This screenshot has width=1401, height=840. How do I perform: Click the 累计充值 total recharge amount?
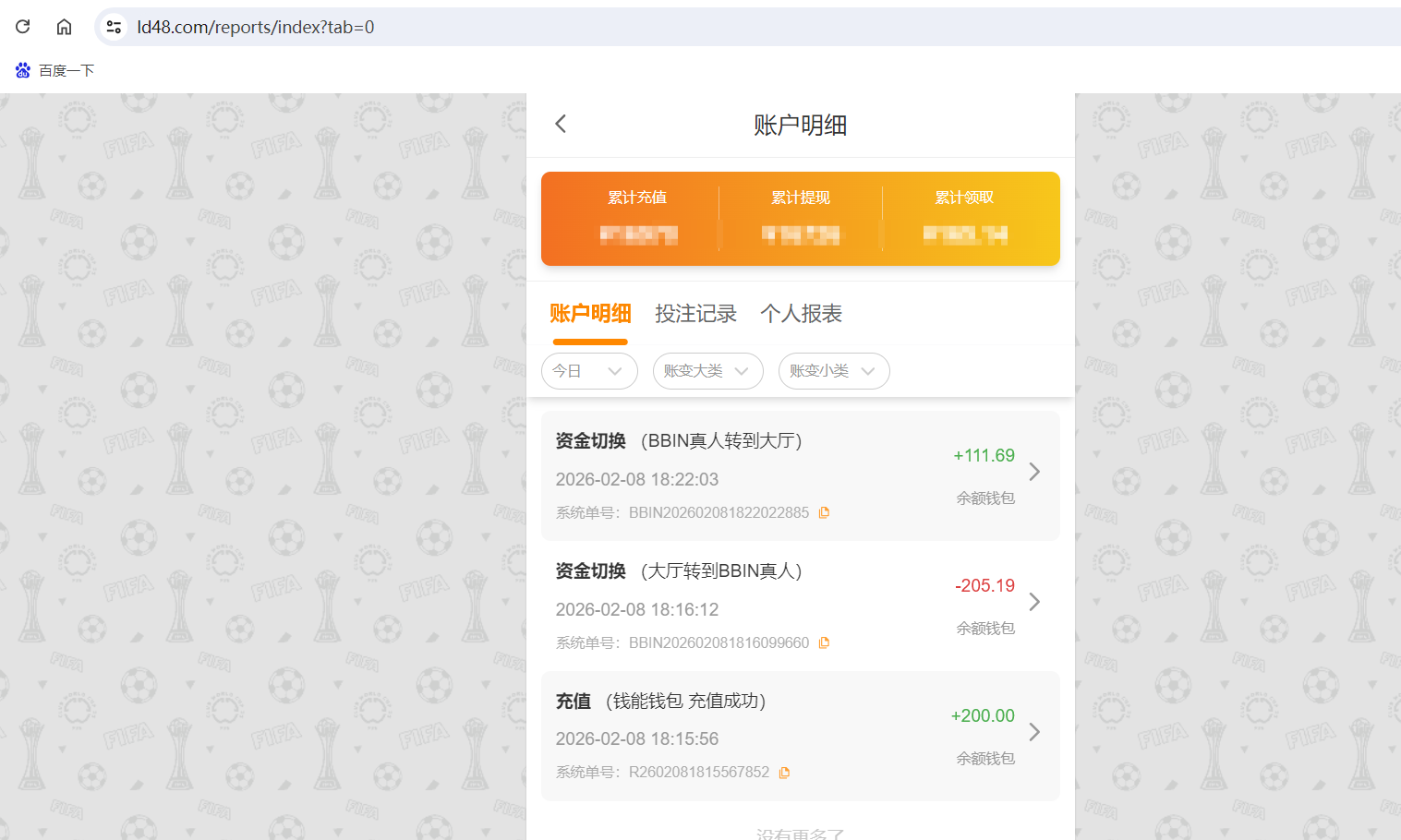click(637, 234)
